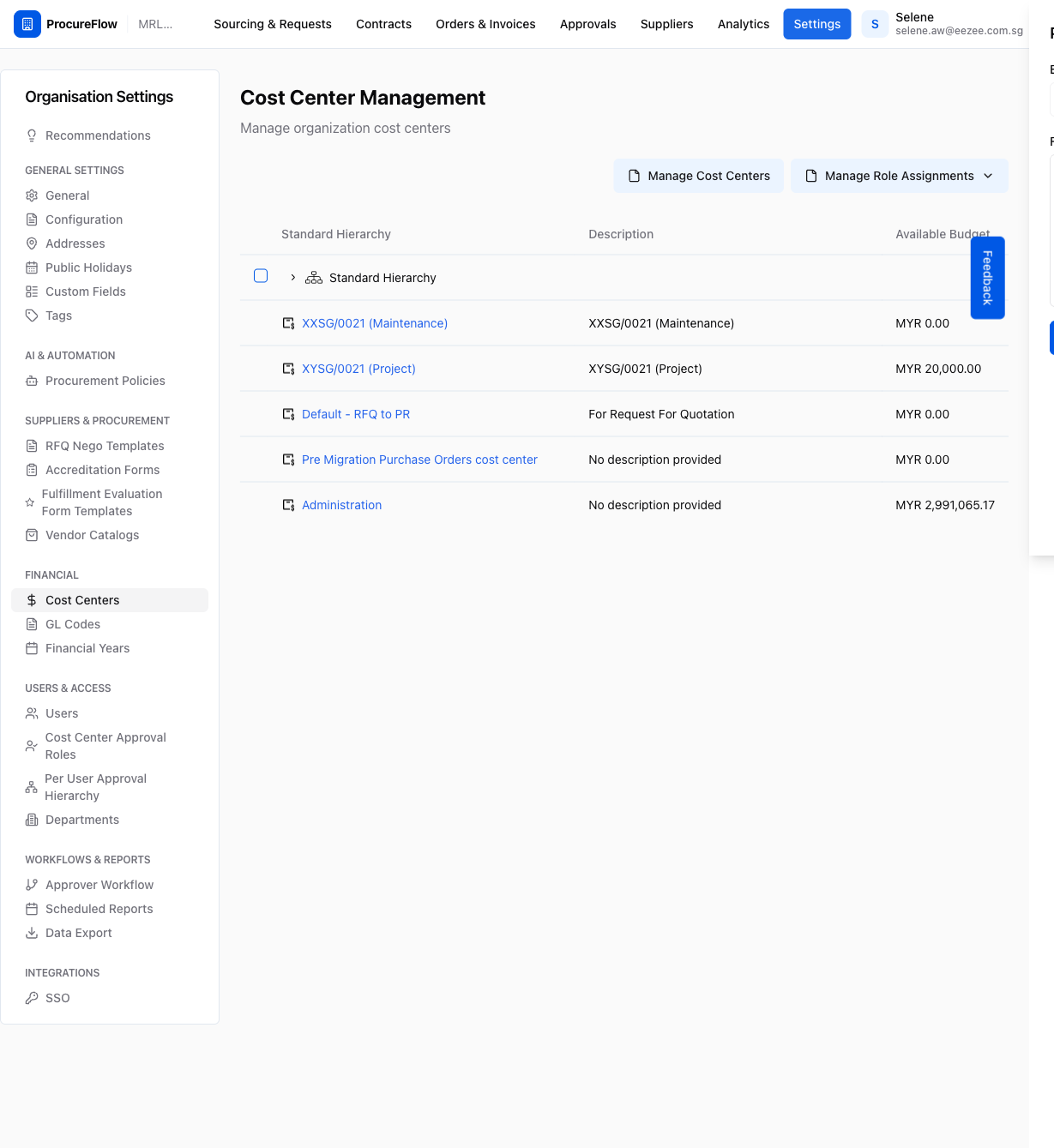Open Pre Migration Purchase Orders cost center link

419,460
